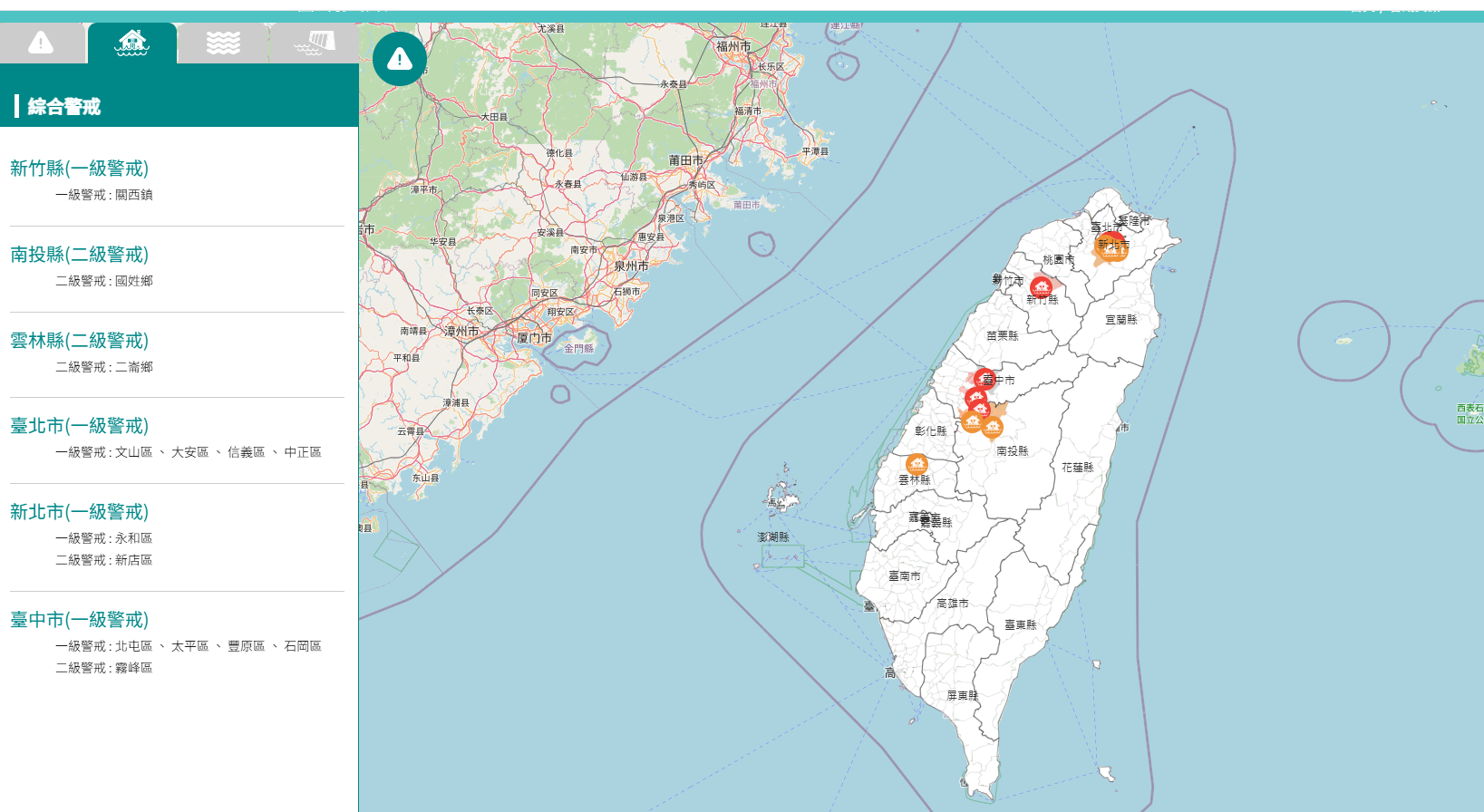Open the reservoir dam tab
The width and height of the screenshot is (1484, 812).
coord(315,43)
